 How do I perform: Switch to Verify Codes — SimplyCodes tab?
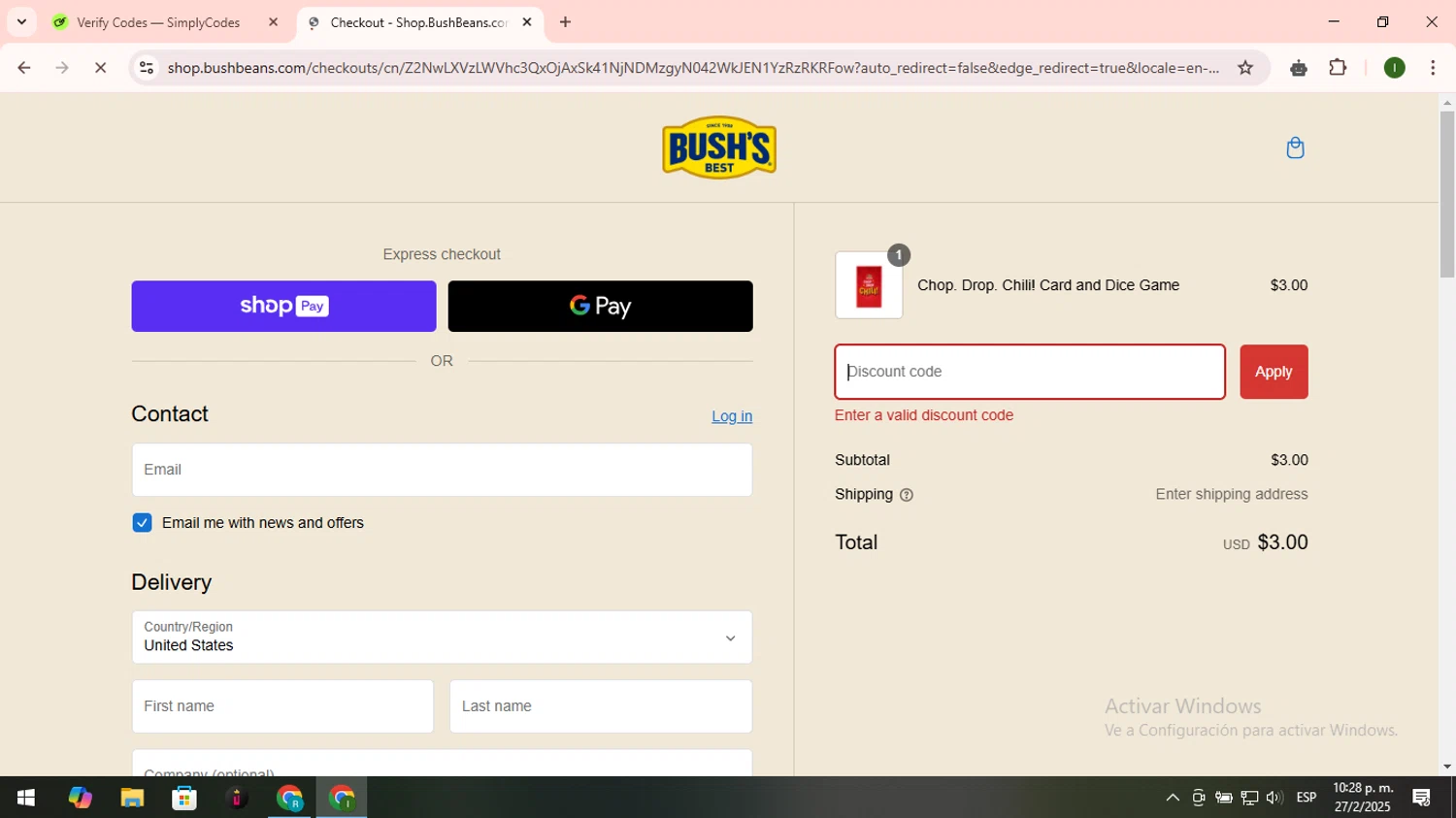click(x=165, y=22)
